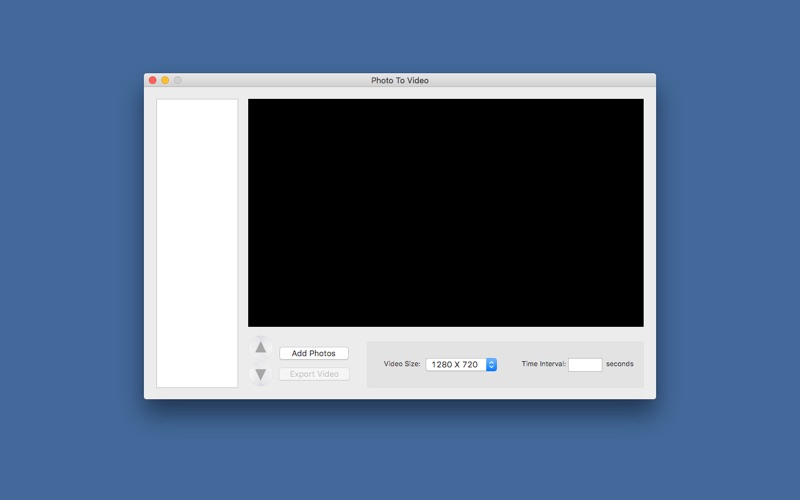Screen dimensions: 800x500
Task: Click the empty photo list panel
Action: pos(197,243)
